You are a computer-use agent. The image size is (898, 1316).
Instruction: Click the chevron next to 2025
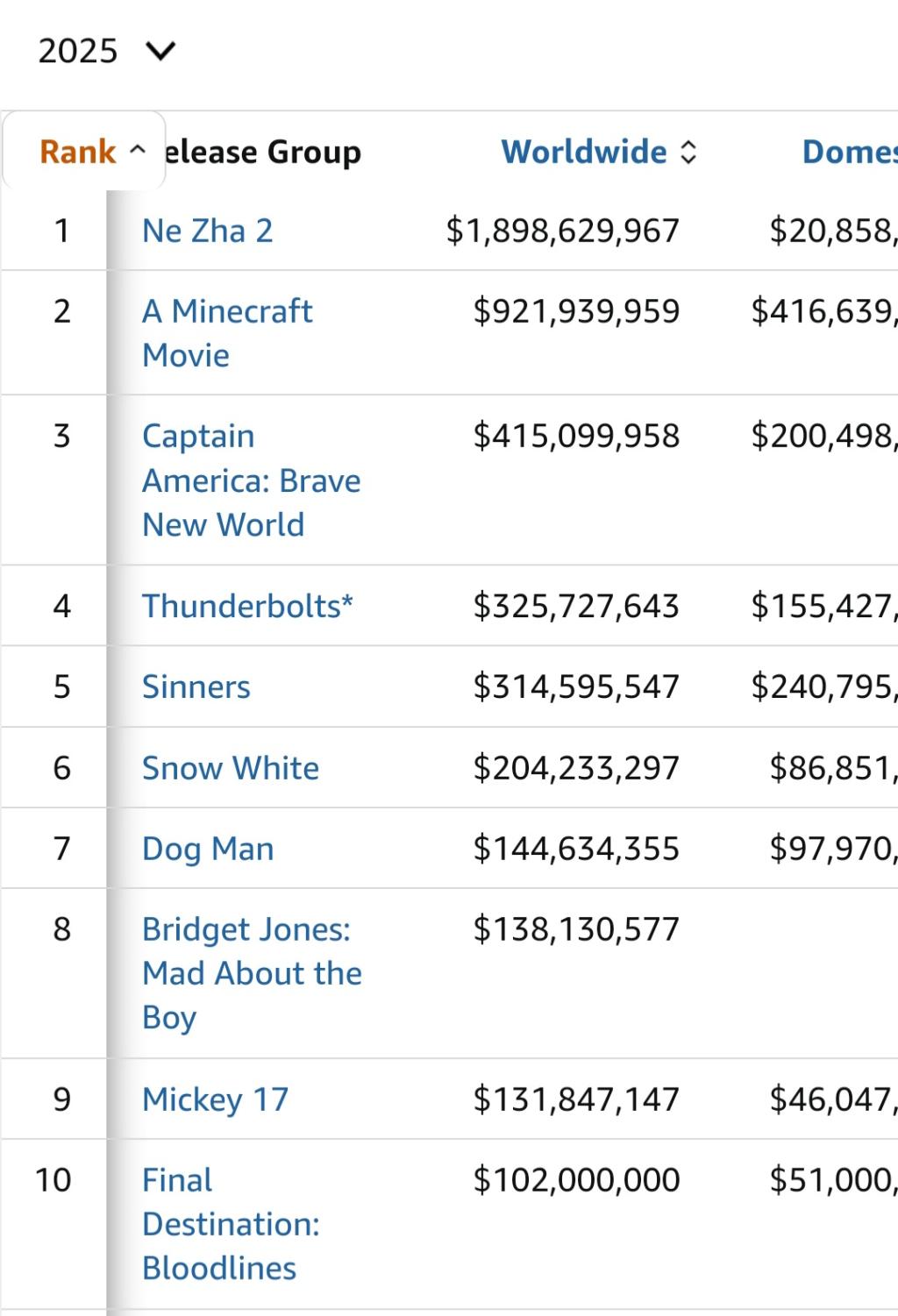[x=161, y=52]
